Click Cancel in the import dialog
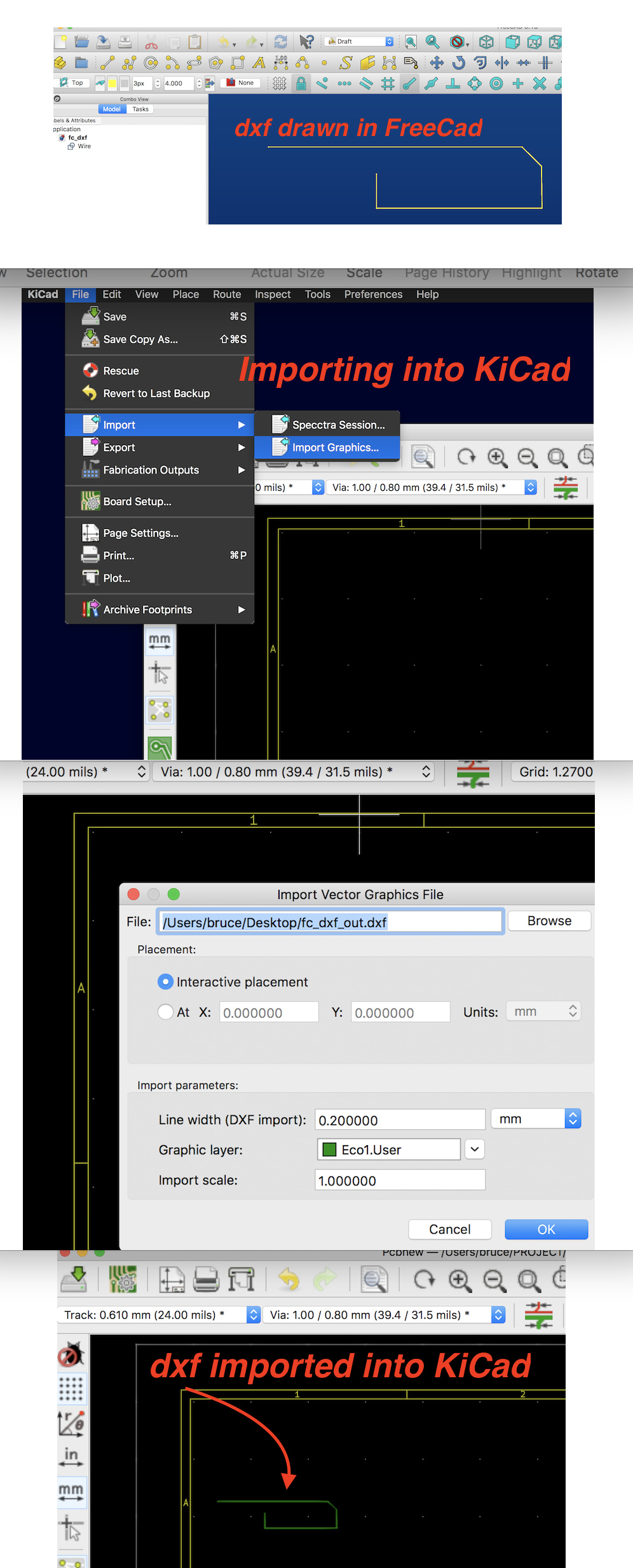The width and height of the screenshot is (633, 1568). (x=450, y=1229)
